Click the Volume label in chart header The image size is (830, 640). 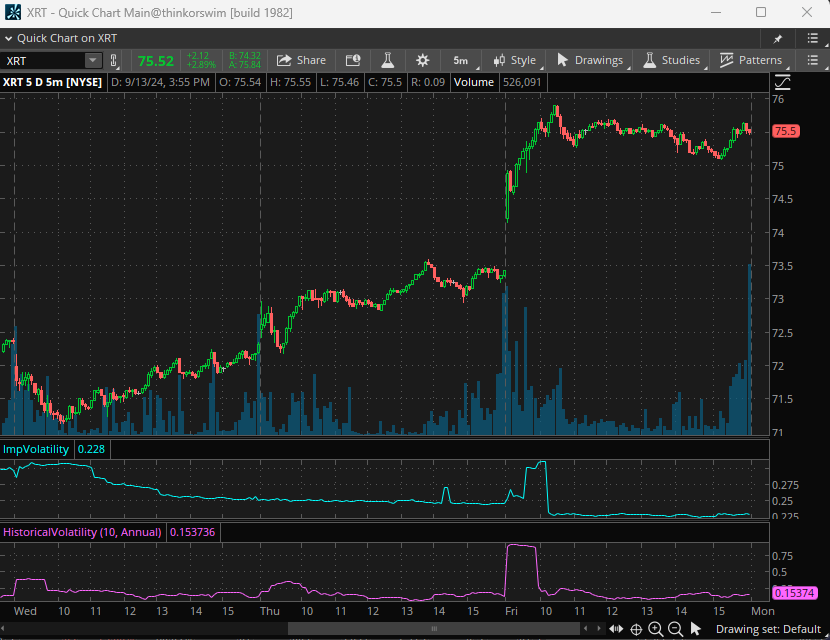pos(474,82)
